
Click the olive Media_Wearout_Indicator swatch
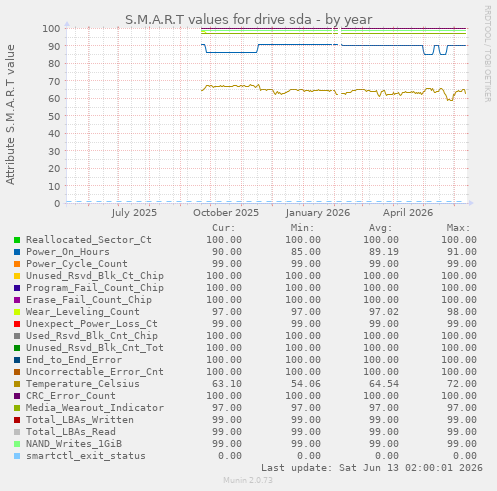pos(17,408)
